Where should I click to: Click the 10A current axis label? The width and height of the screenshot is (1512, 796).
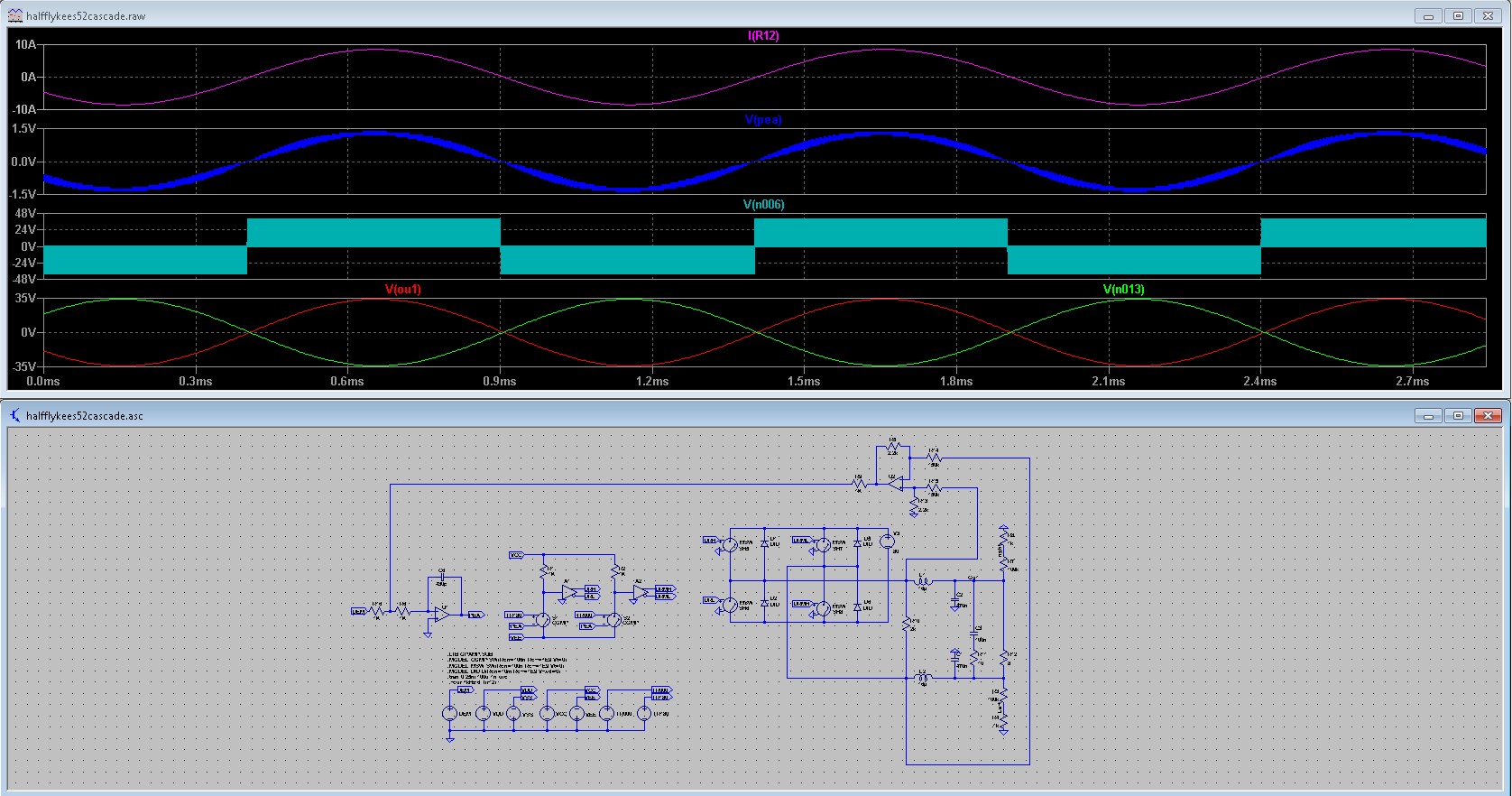[x=25, y=44]
